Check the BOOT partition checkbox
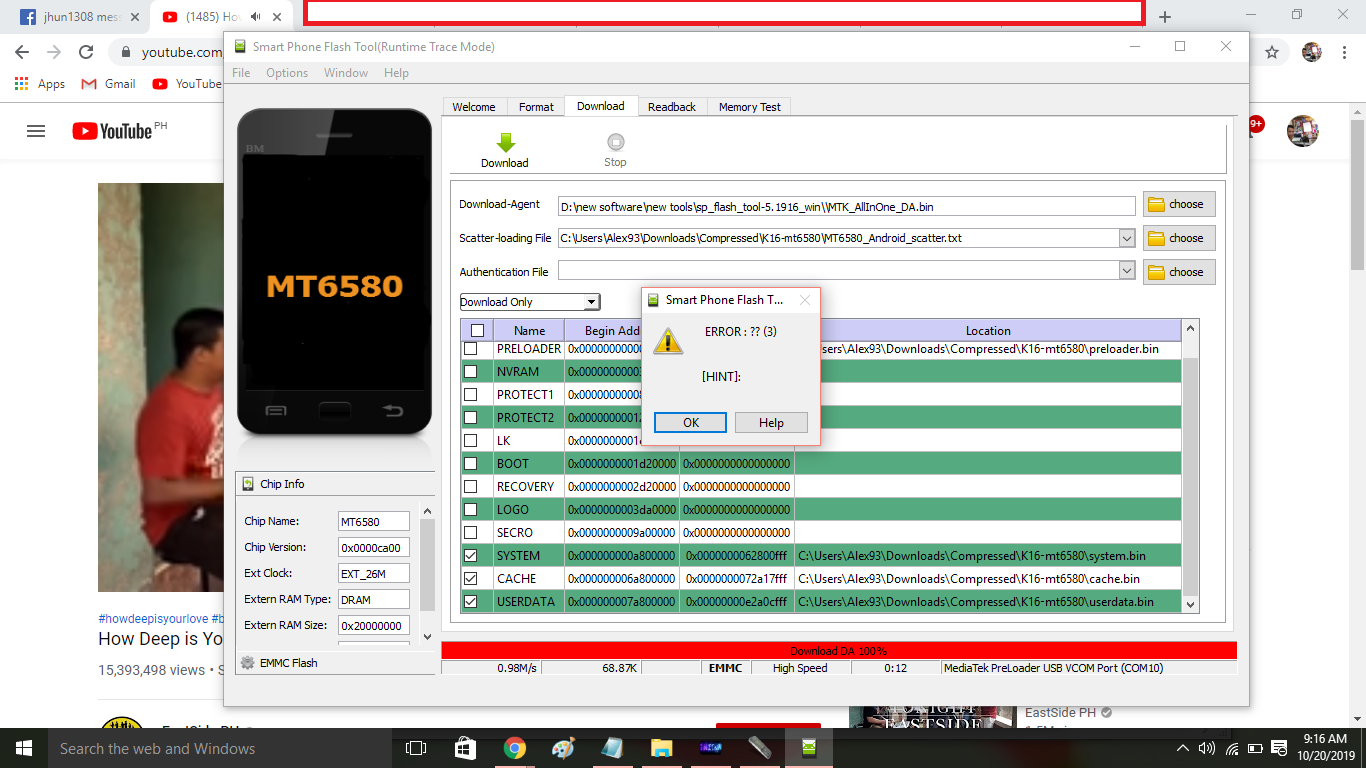The width and height of the screenshot is (1366, 768). (470, 463)
